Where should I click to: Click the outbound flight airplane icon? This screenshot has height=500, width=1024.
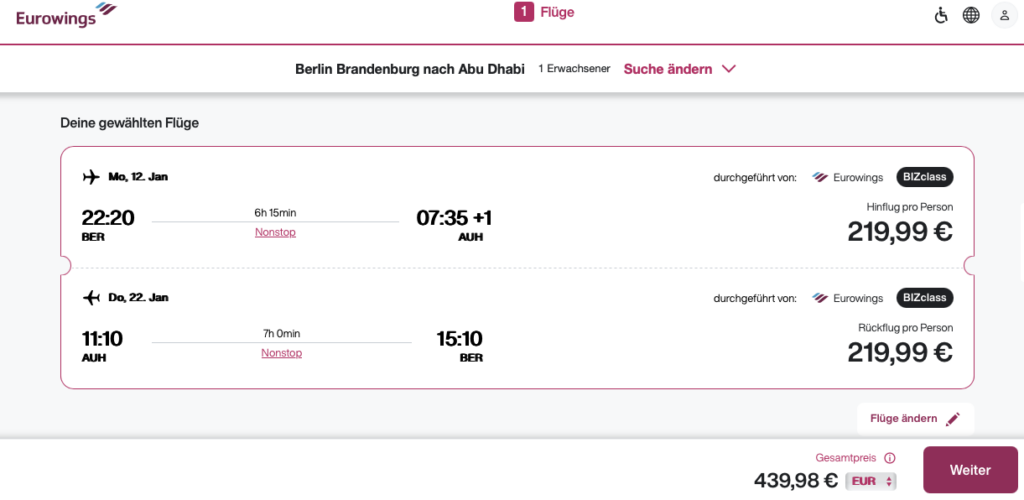91,177
